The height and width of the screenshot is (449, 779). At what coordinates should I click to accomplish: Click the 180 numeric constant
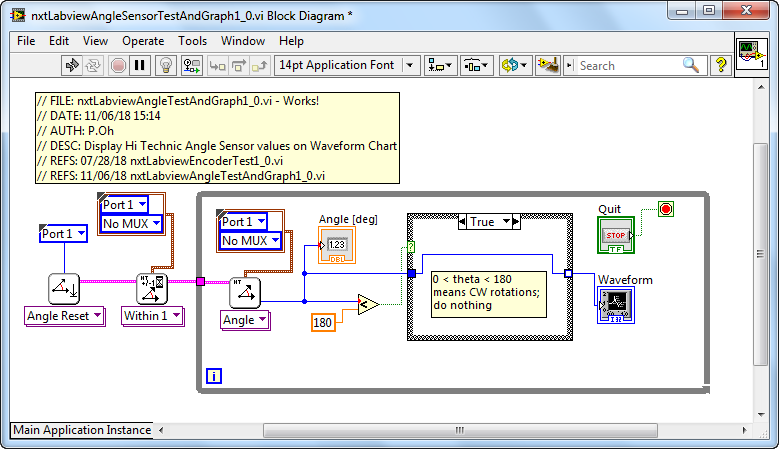pos(322,323)
